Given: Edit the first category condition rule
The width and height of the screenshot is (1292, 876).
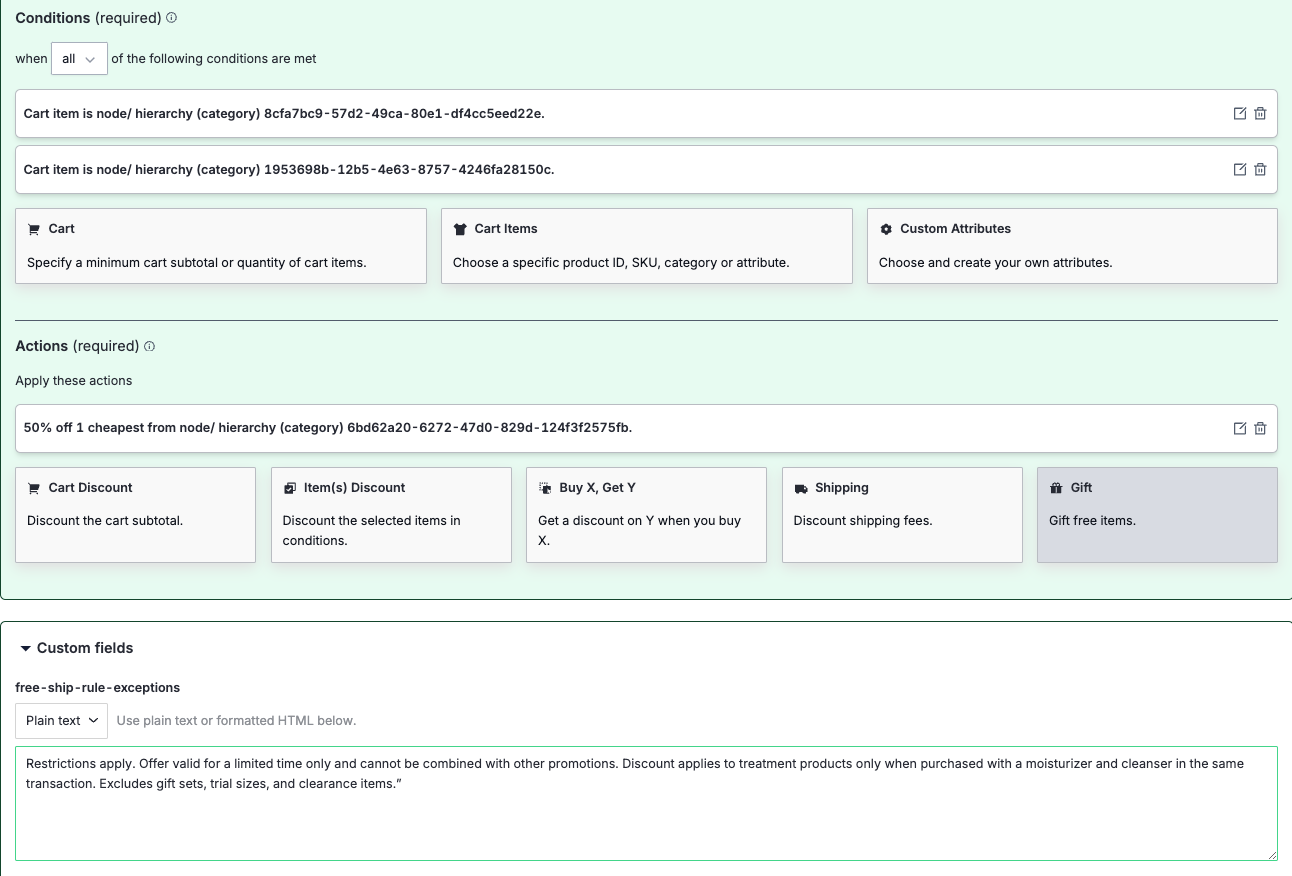Looking at the screenshot, I should point(1240,113).
